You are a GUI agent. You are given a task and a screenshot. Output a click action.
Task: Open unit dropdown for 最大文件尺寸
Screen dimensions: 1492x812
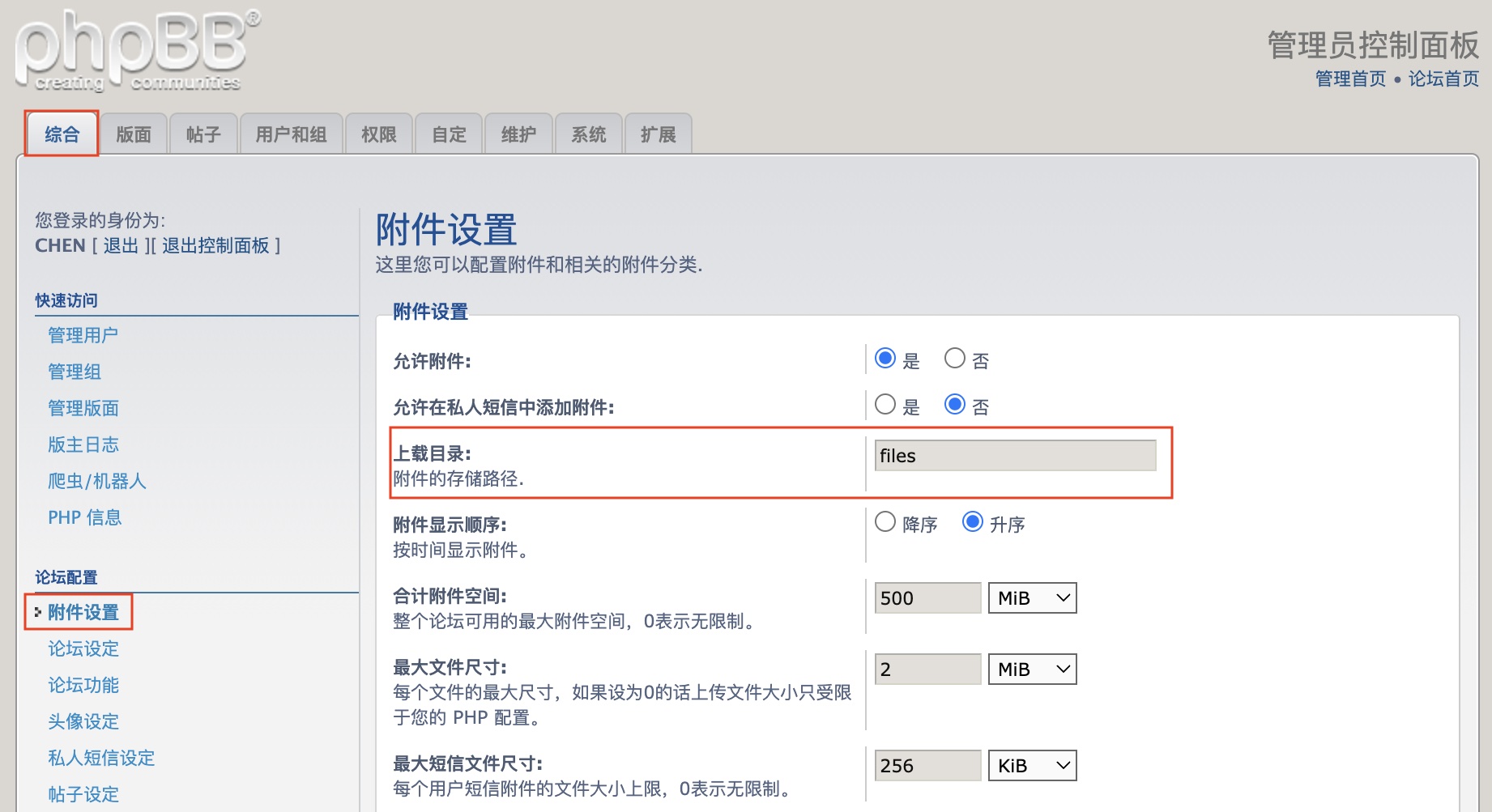tap(1032, 670)
